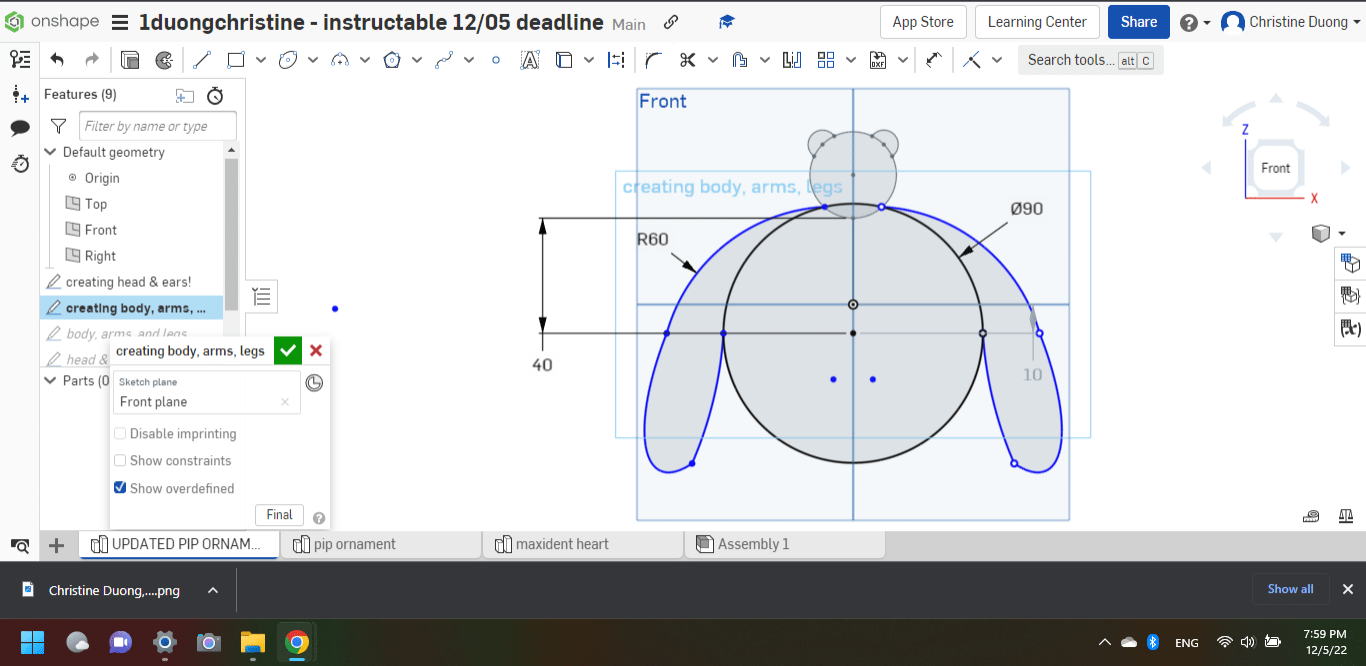Switch to the maxident heart tab
The height and width of the screenshot is (666, 1366).
tap(583, 544)
